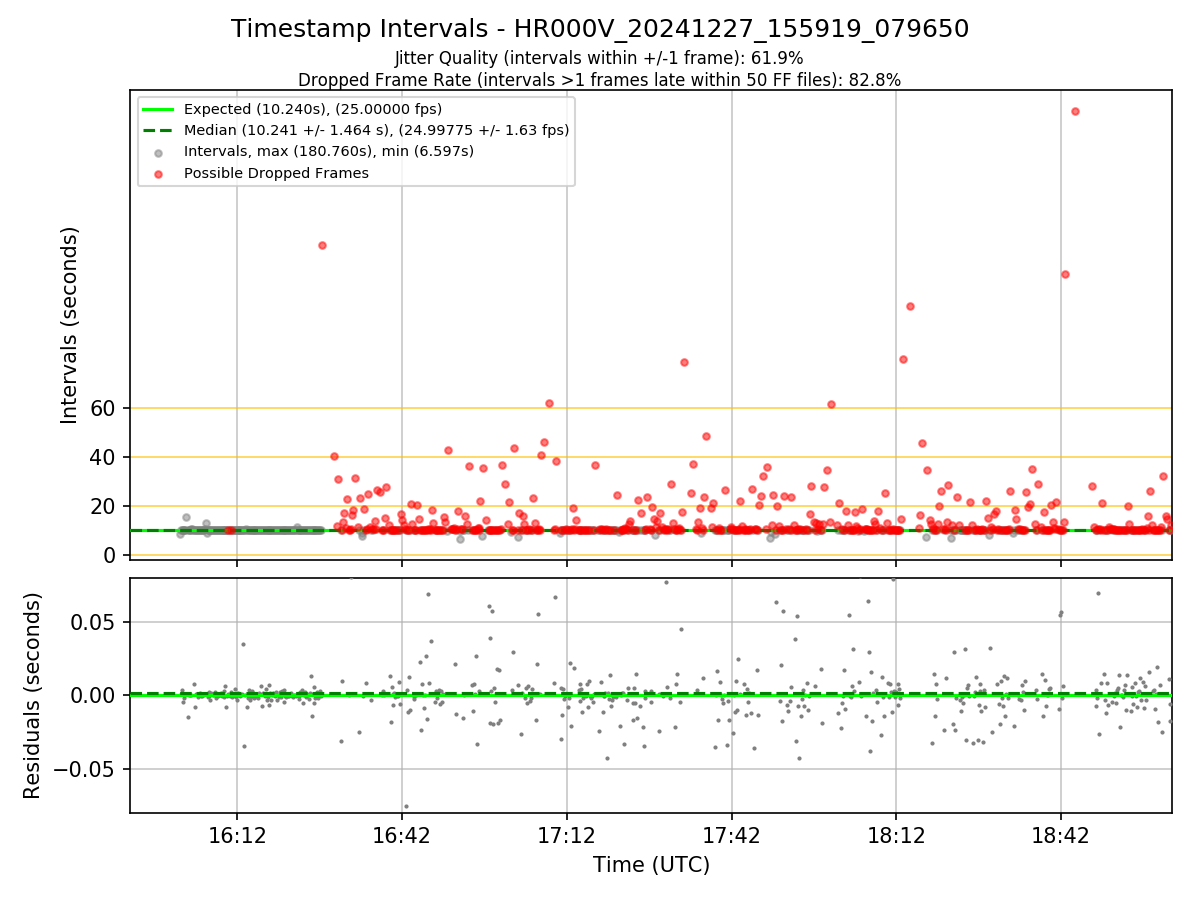The width and height of the screenshot is (1200, 900).
Task: Click the solid green line sample in legend
Action: tap(158, 109)
